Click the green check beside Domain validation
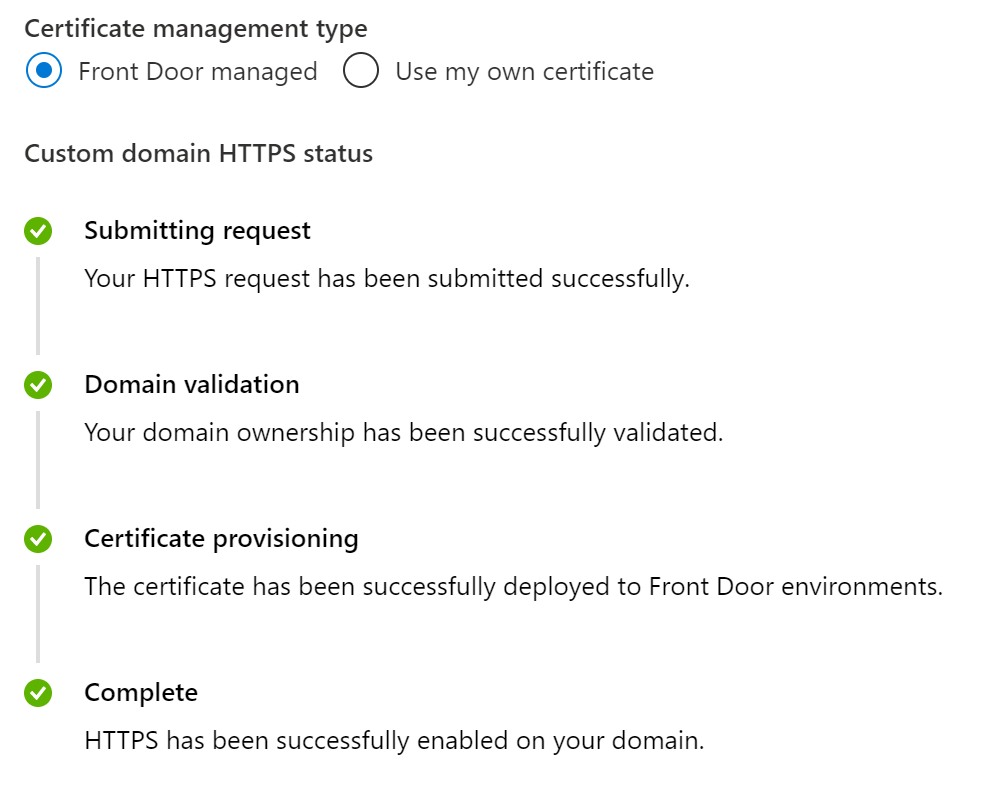Image resolution: width=1001 pixels, height=791 pixels. [38, 385]
